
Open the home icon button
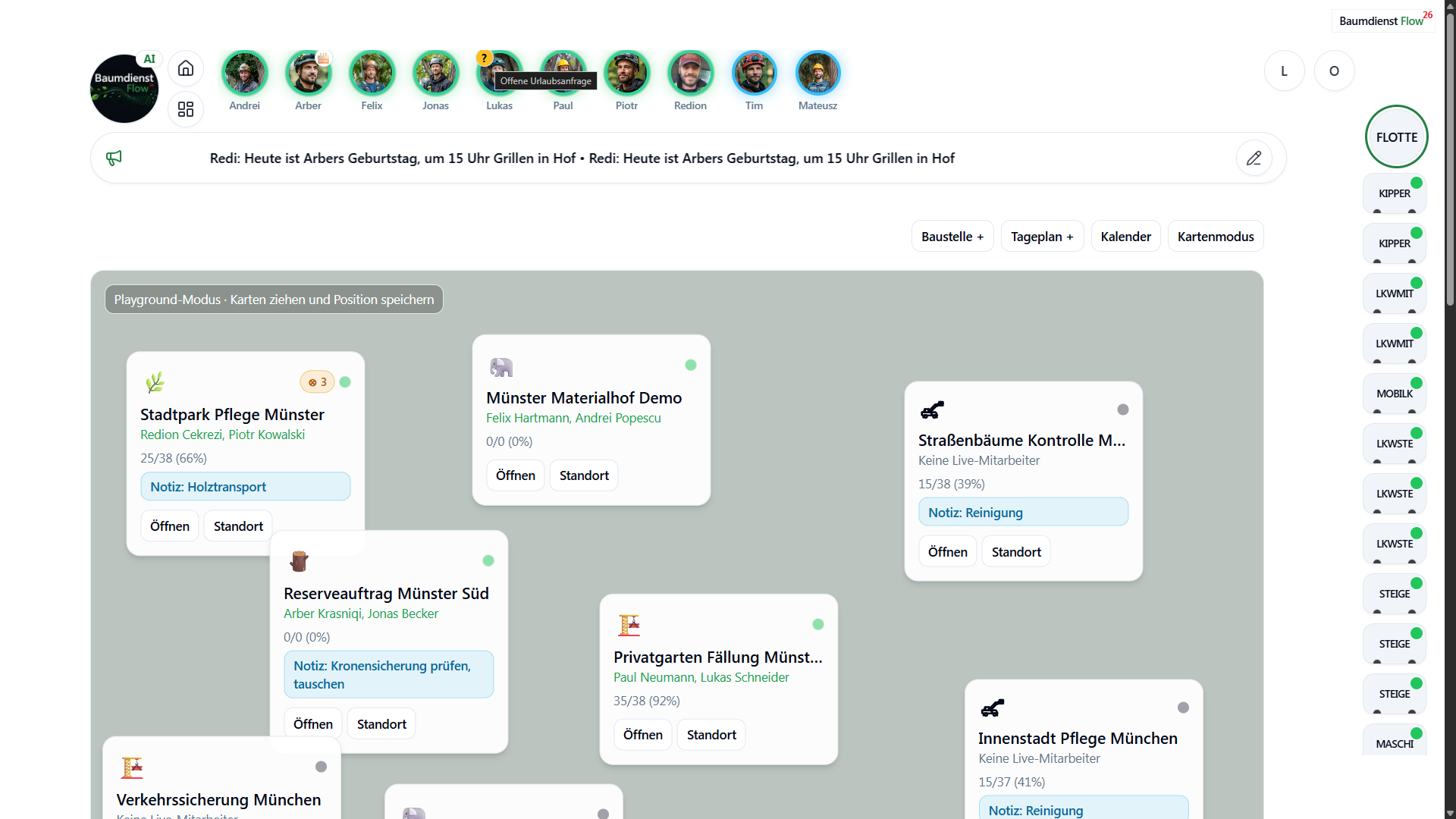pos(186,69)
